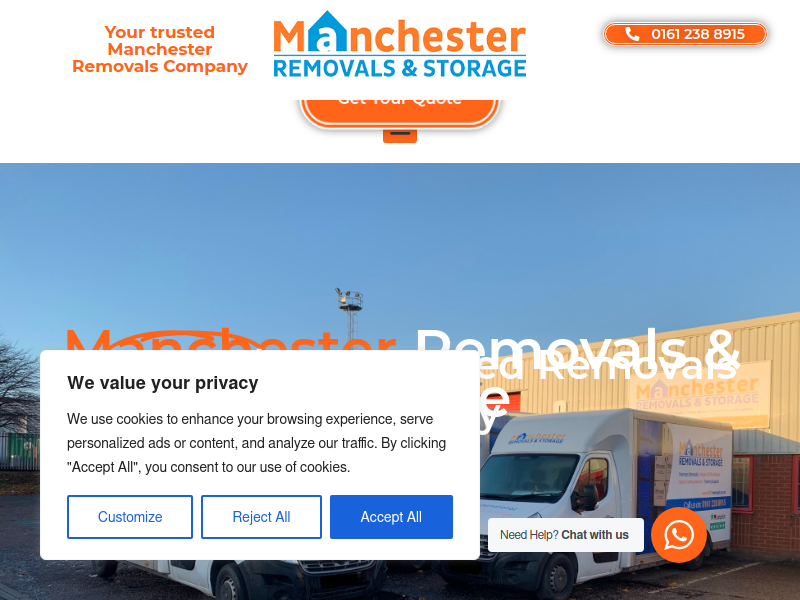Image resolution: width=800 pixels, height=600 pixels.
Task: Open cookie preferences with Customize
Action: (x=130, y=517)
